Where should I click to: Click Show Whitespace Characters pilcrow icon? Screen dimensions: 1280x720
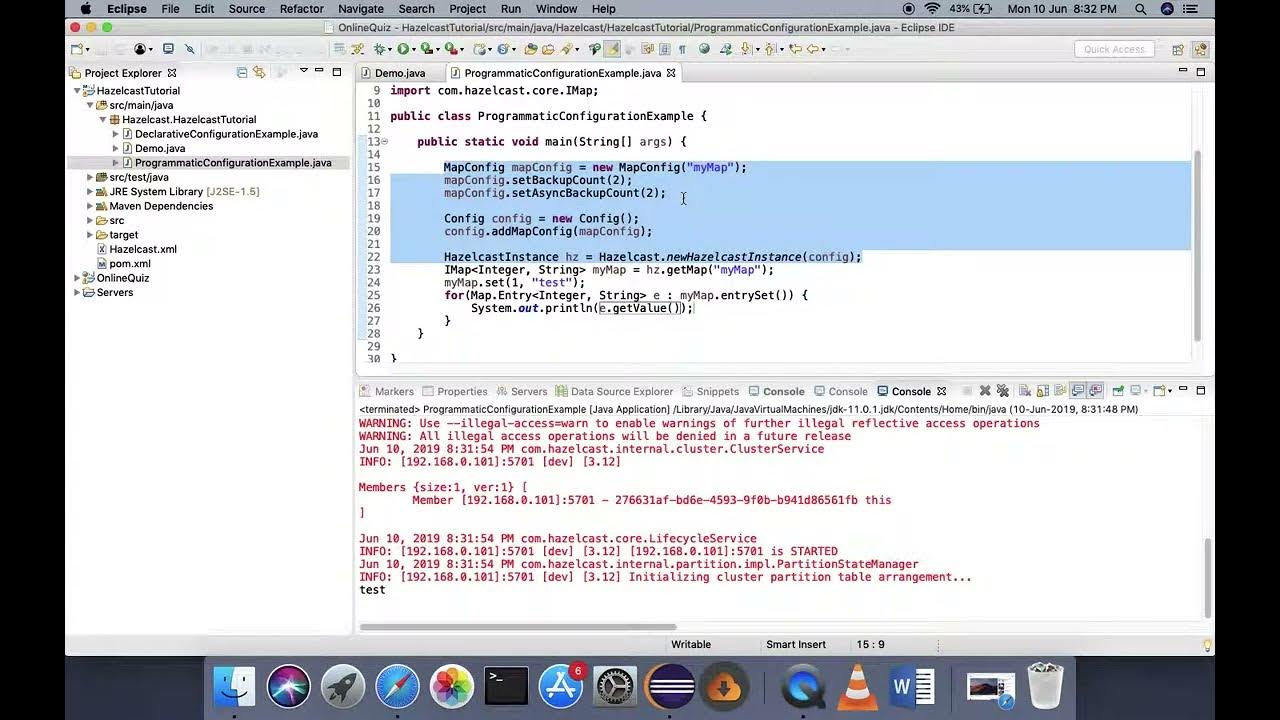pyautogui.click(x=682, y=49)
